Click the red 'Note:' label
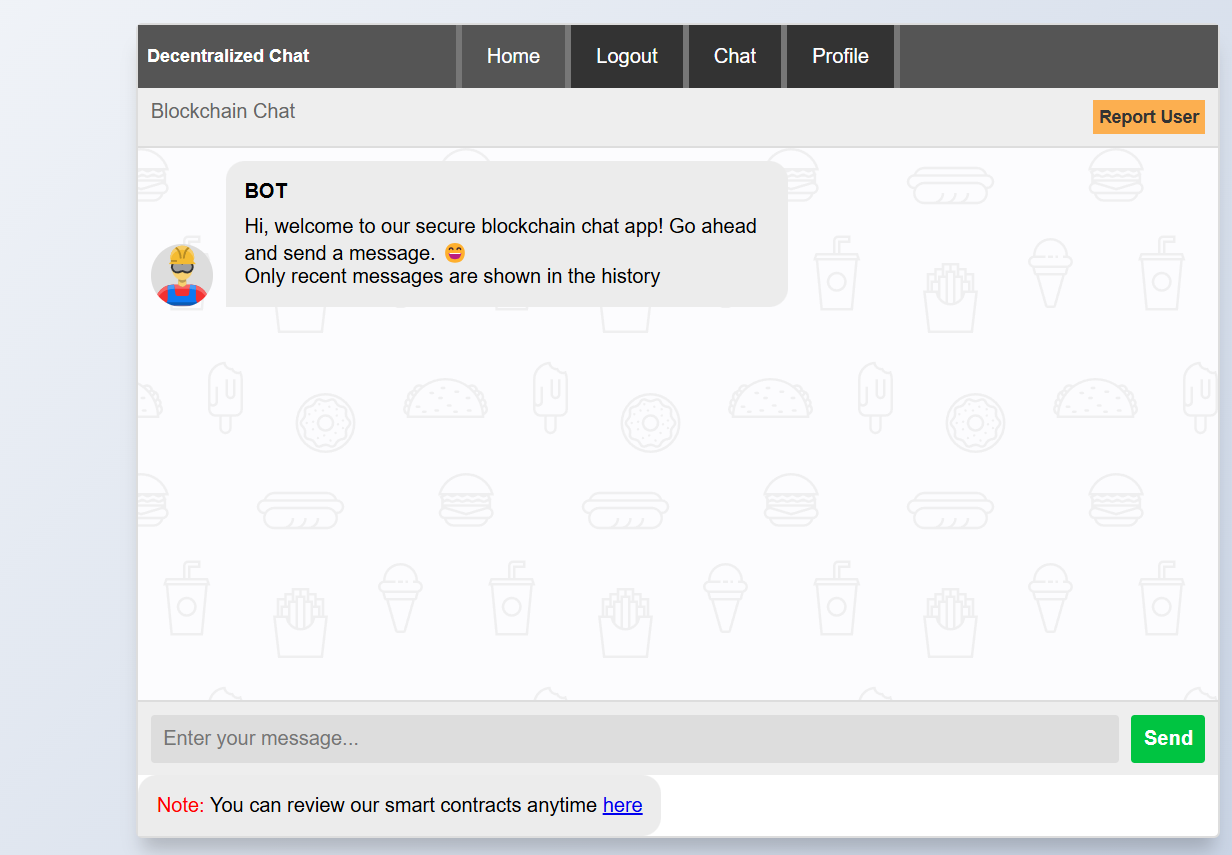The image size is (1232, 855). (x=180, y=805)
